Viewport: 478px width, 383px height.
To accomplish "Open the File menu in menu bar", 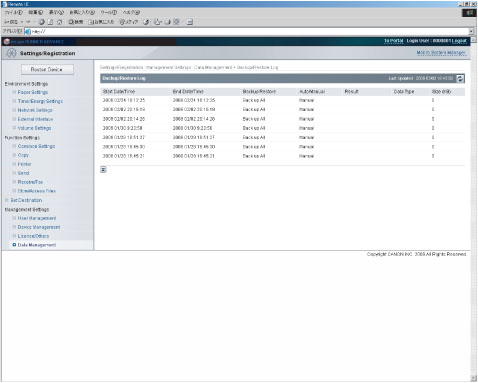I will point(13,12).
